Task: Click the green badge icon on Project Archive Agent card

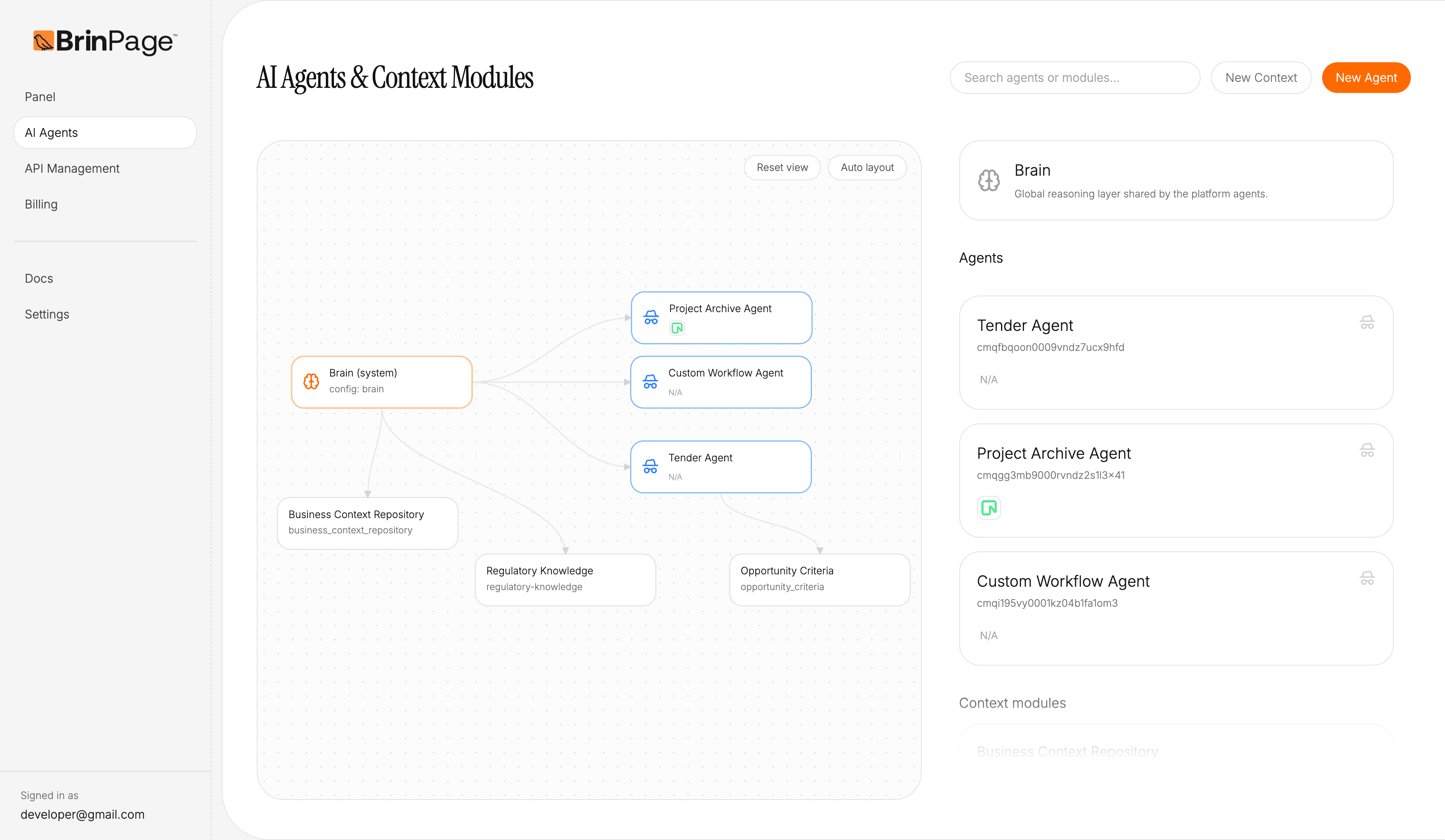Action: [989, 508]
